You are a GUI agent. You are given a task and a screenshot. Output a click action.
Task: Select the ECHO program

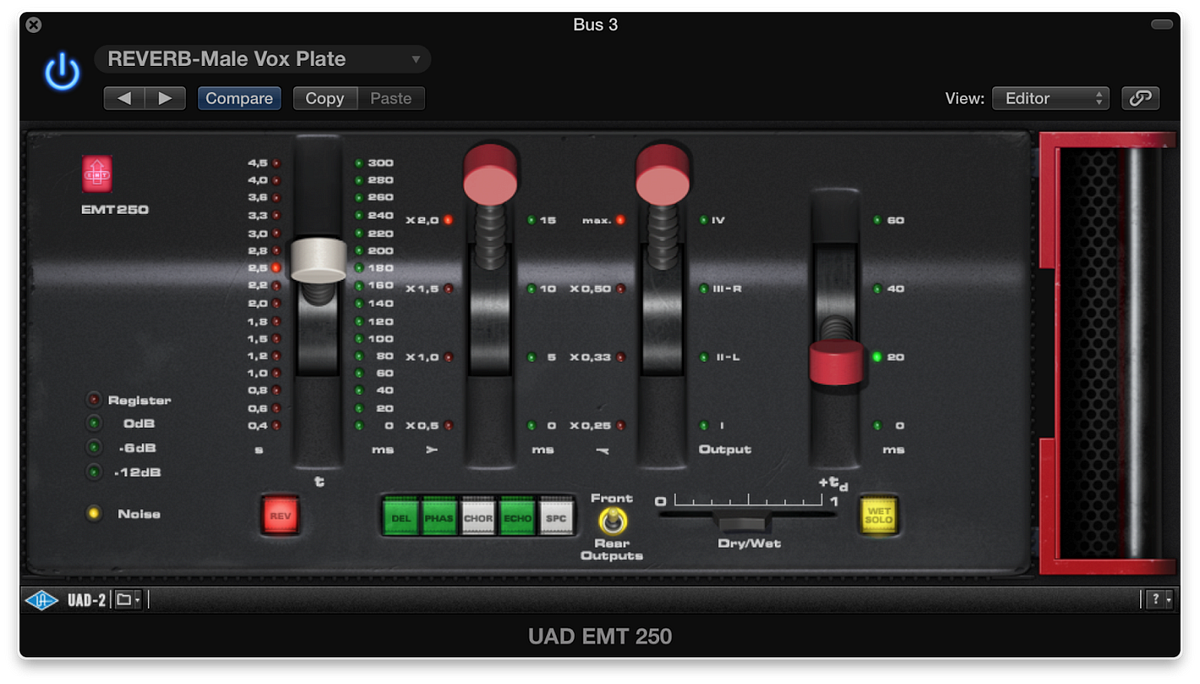point(518,516)
